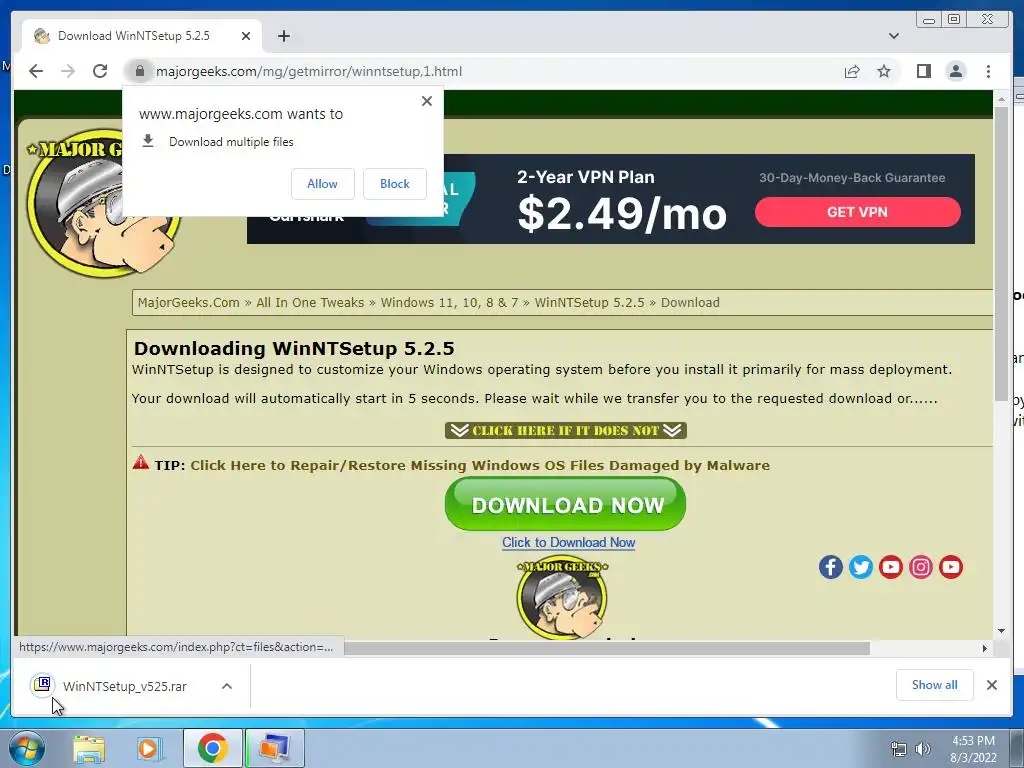Go back to the previous page
The image size is (1024, 768).
tap(36, 71)
